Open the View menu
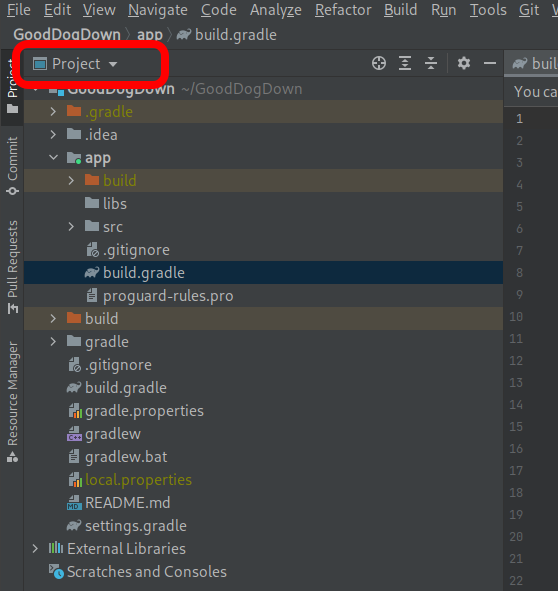The height and width of the screenshot is (591, 558). click(99, 10)
